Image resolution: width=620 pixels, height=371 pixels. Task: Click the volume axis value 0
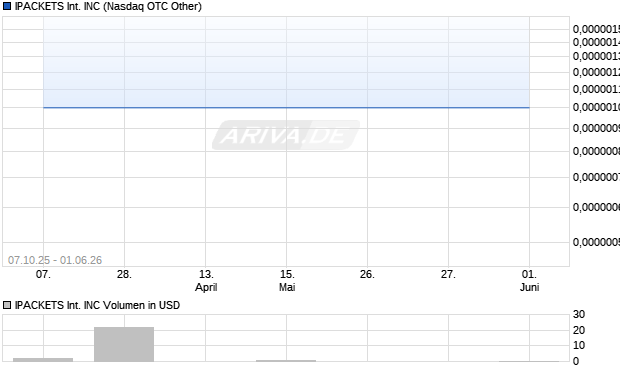click(x=576, y=361)
